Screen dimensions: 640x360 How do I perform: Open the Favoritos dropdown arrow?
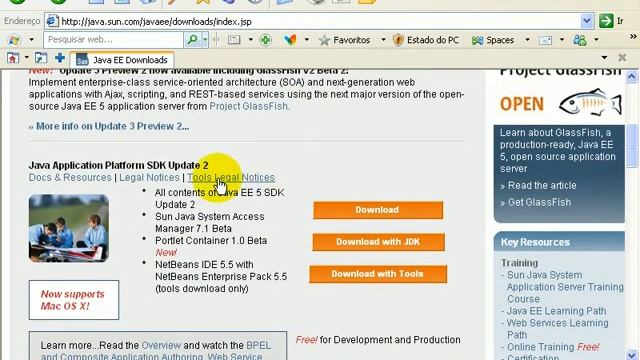383,40
